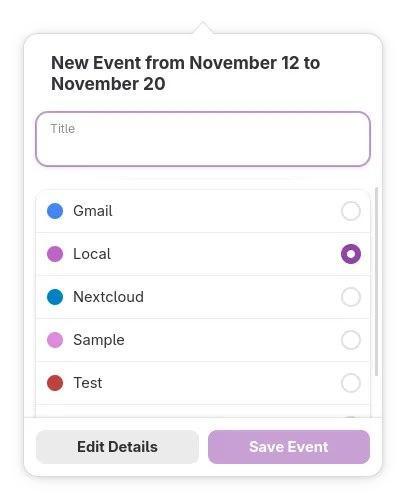Click the Save Event button
This screenshot has width=406, height=502.
(x=289, y=447)
